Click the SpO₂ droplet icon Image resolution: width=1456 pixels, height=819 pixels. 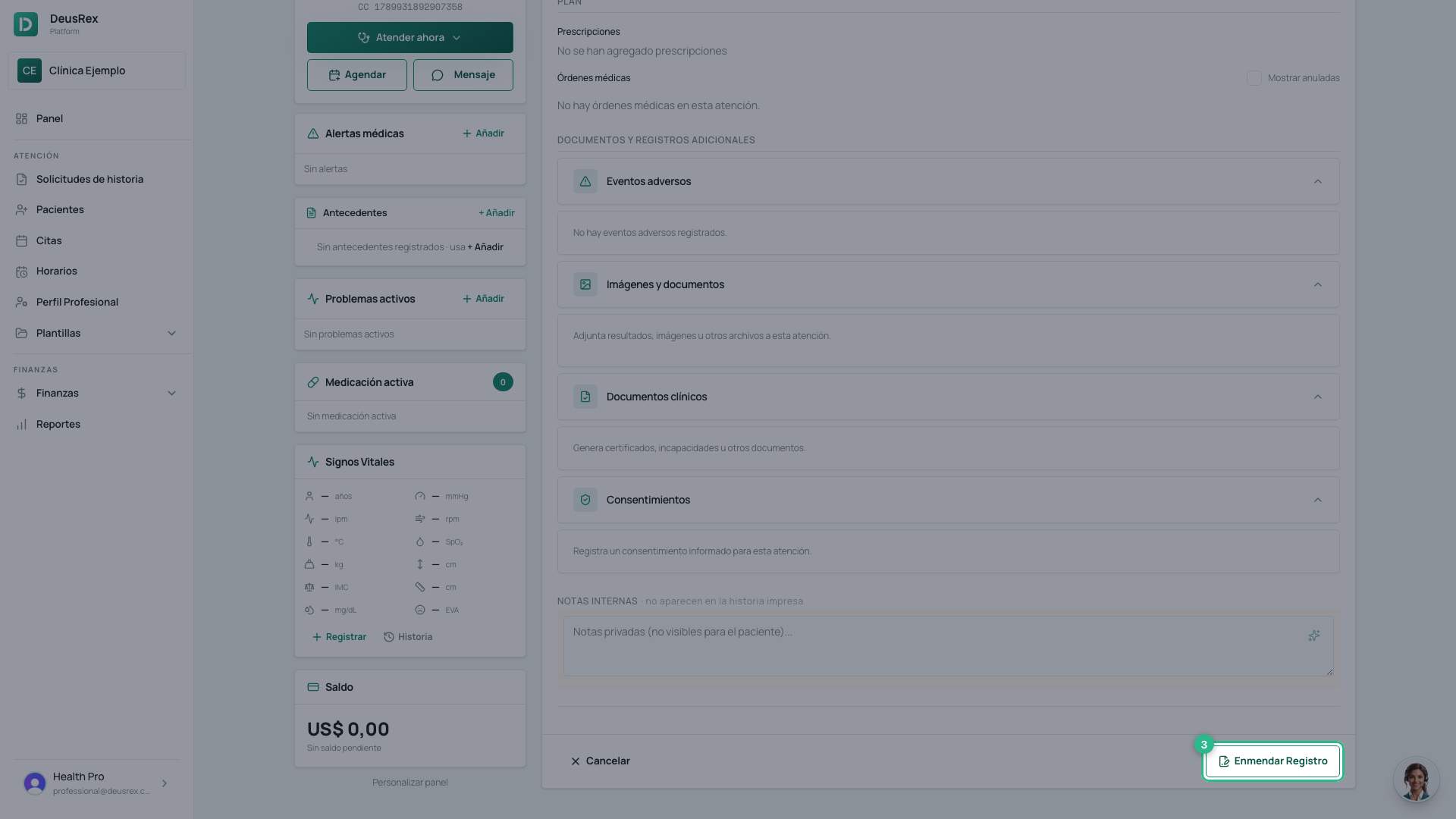(x=420, y=542)
